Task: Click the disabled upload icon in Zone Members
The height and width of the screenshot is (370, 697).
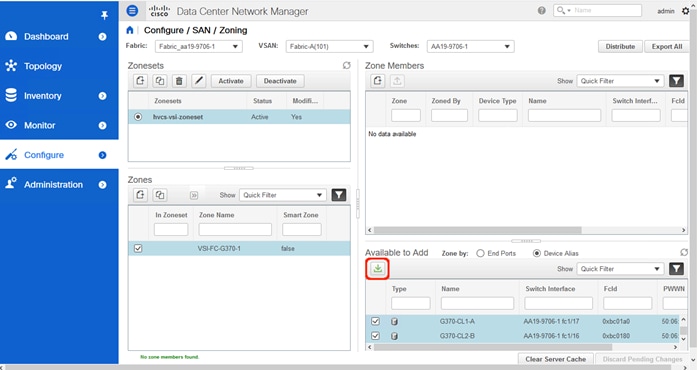Action: click(397, 81)
